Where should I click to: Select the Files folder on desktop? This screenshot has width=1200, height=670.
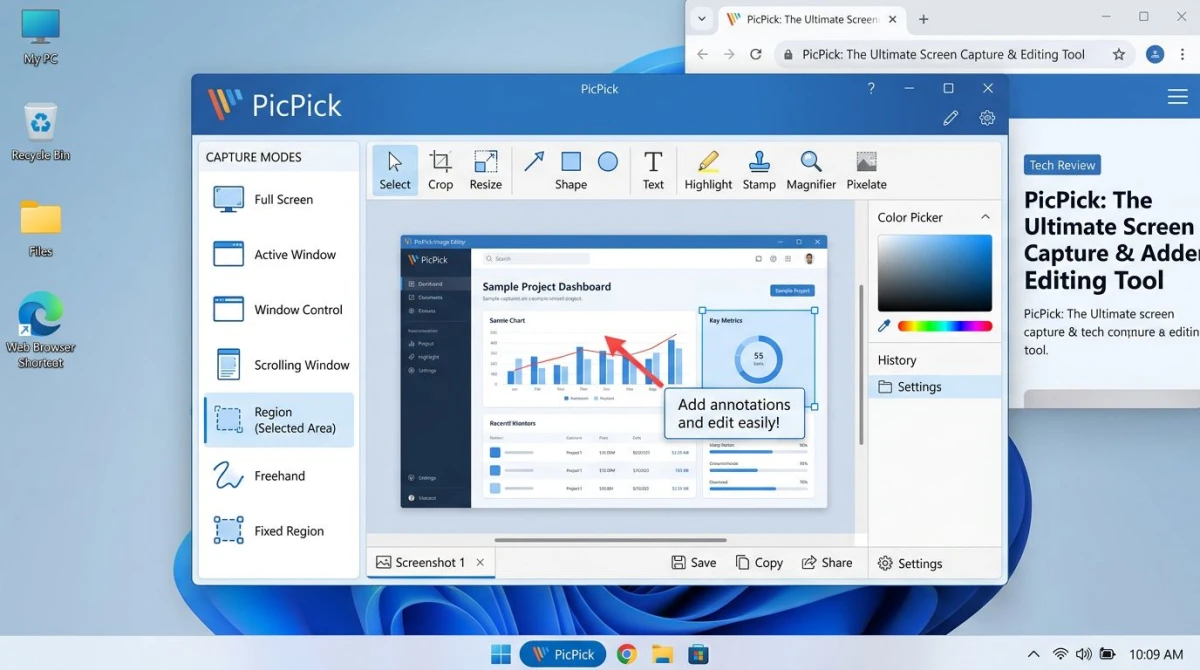(x=40, y=229)
